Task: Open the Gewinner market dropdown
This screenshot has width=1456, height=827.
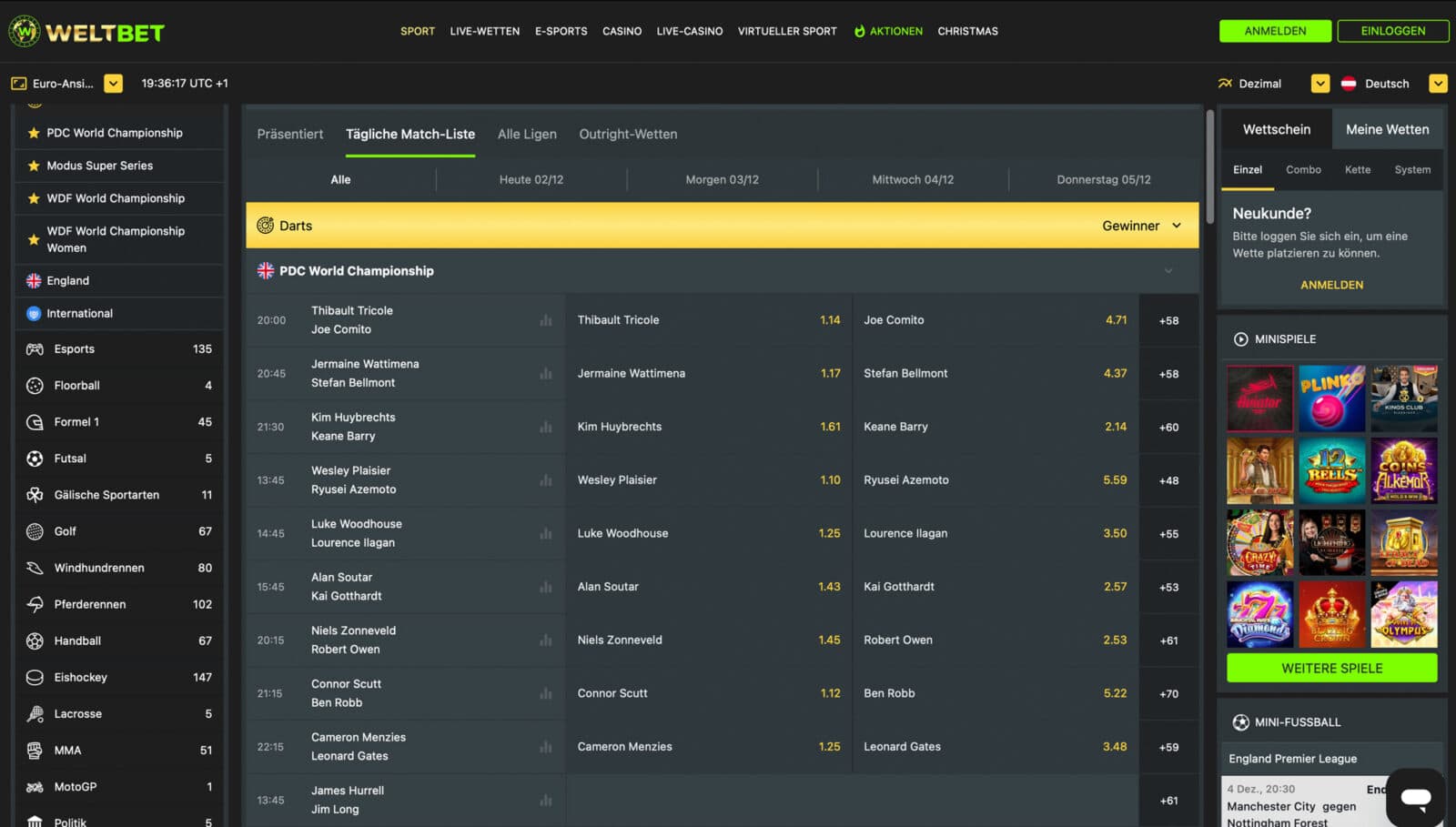Action: (x=1142, y=226)
